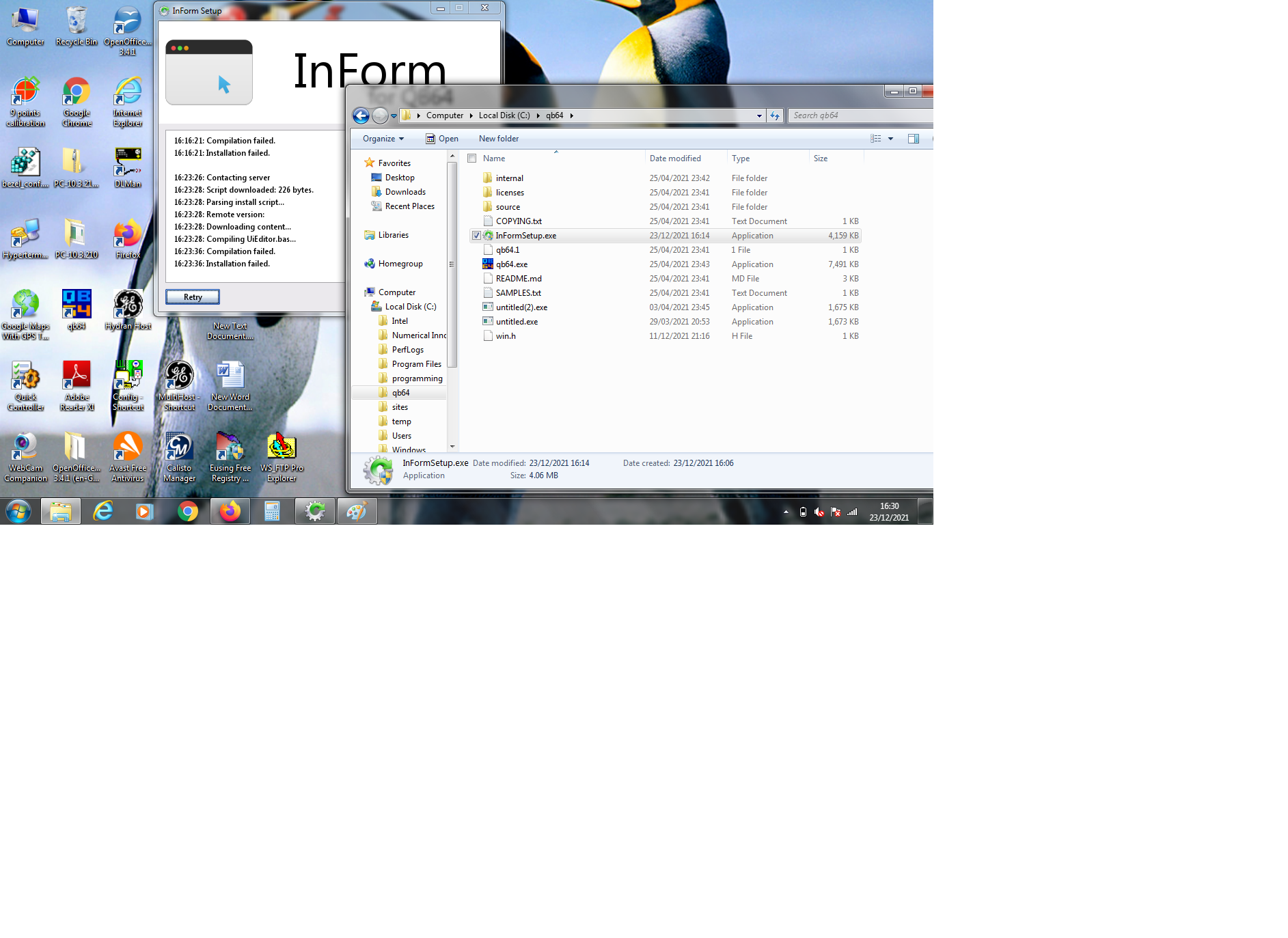This screenshot has height=938, width=1288.
Task: Select the New Word Document desktop icon
Action: point(230,386)
